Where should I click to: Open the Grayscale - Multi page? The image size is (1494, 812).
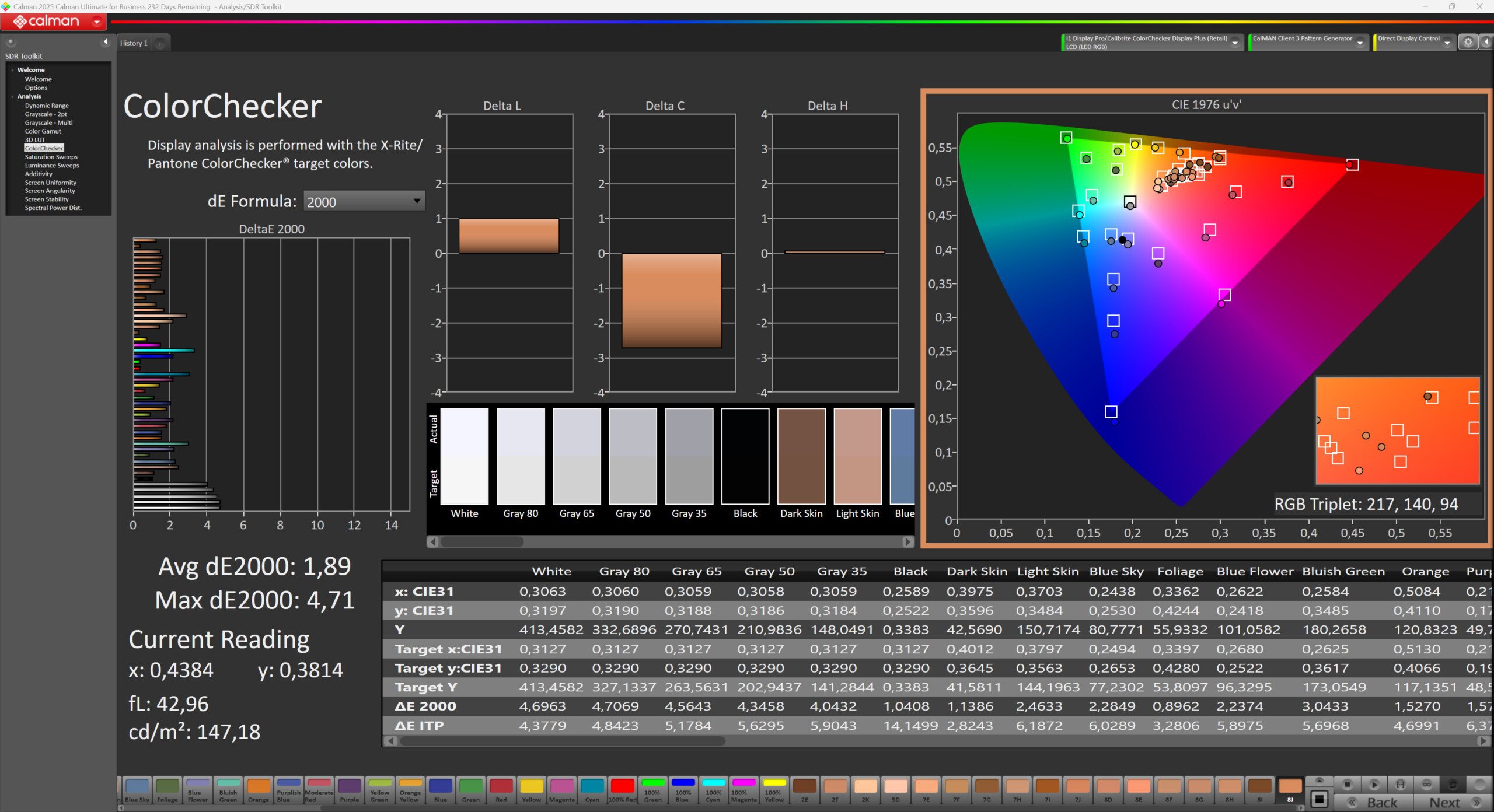(48, 123)
